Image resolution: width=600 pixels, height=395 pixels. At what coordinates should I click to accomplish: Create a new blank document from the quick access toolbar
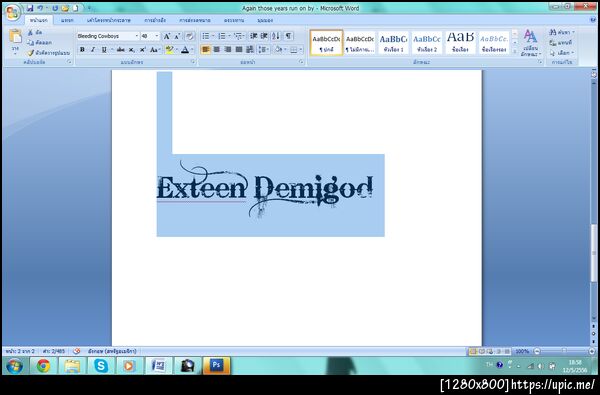[x=75, y=8]
